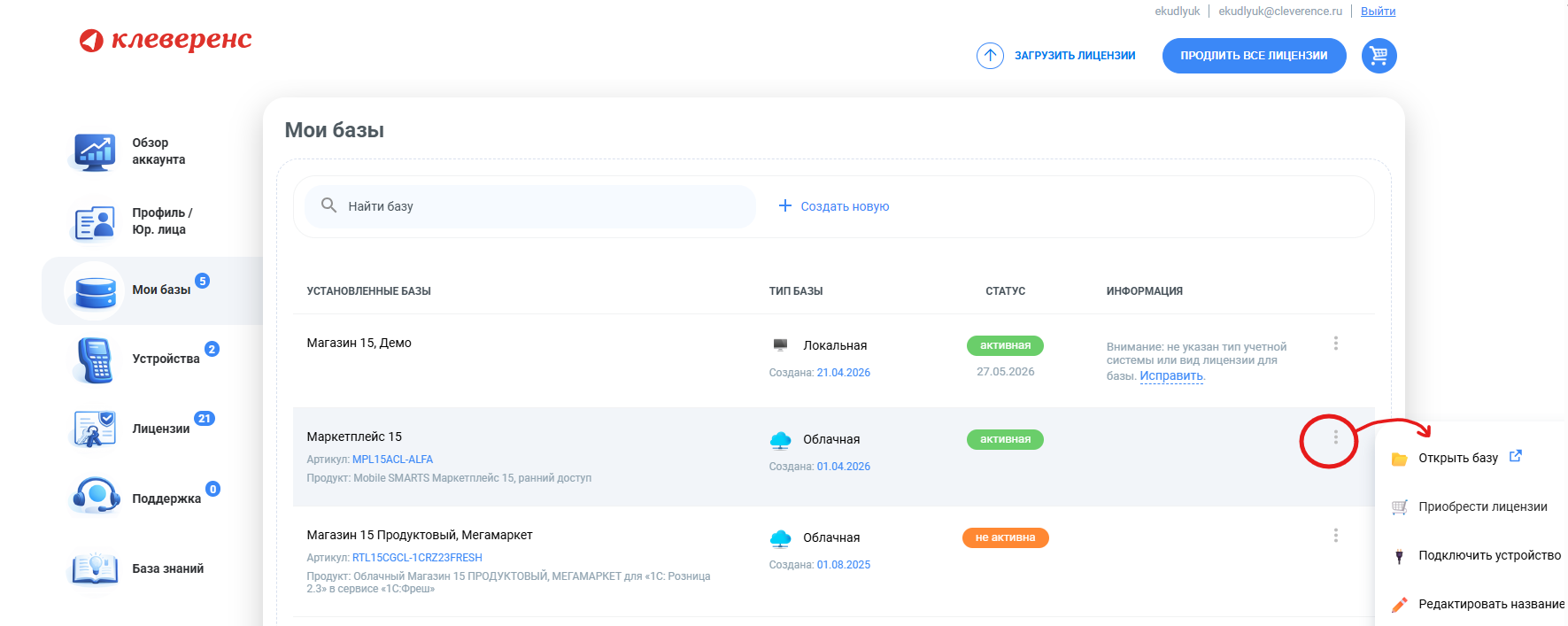Click the creation date 21.04.2026

pos(844,373)
